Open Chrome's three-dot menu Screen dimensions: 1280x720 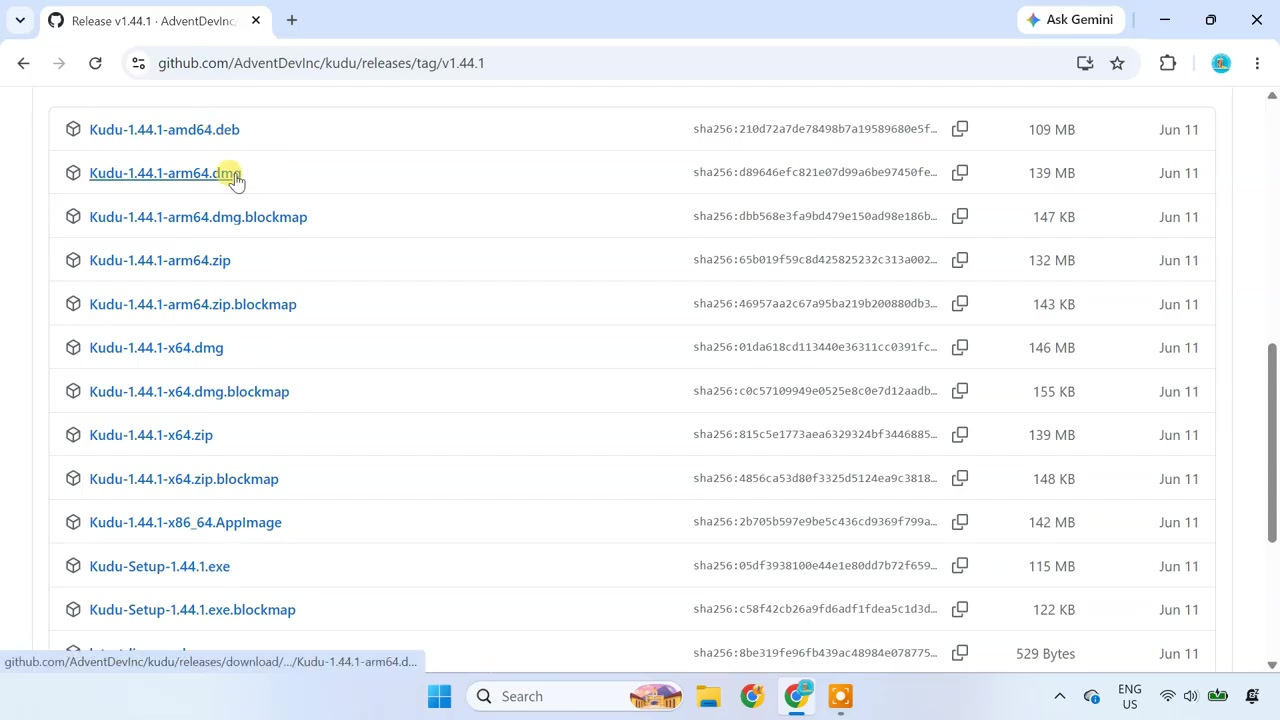tap(1257, 63)
